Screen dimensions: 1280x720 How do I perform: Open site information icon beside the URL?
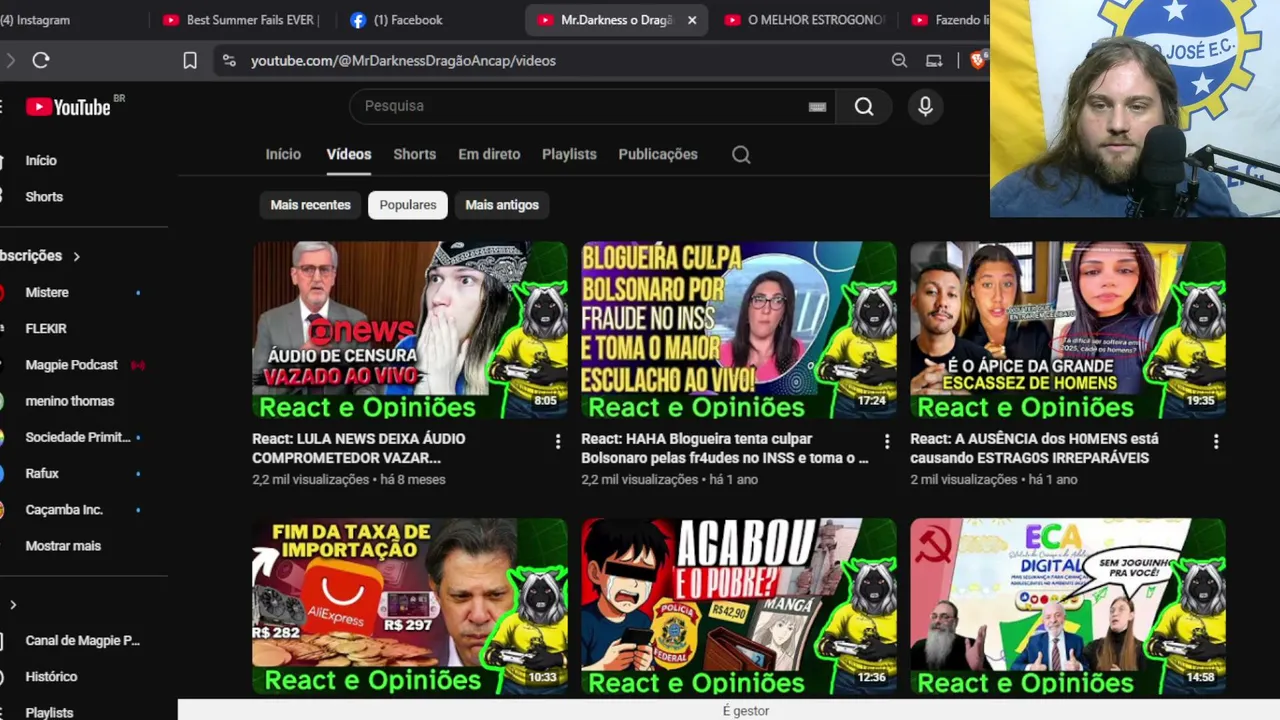pyautogui.click(x=229, y=61)
